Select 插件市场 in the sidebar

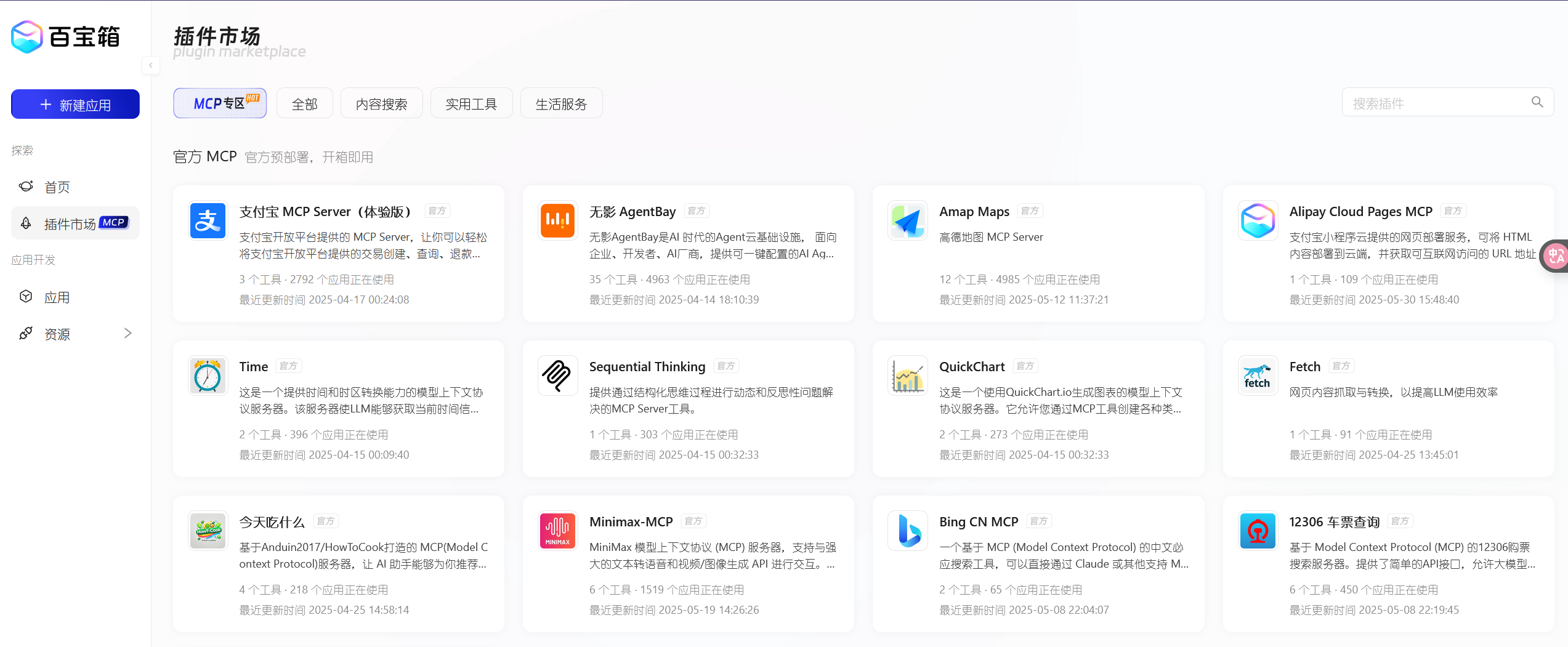(75, 223)
